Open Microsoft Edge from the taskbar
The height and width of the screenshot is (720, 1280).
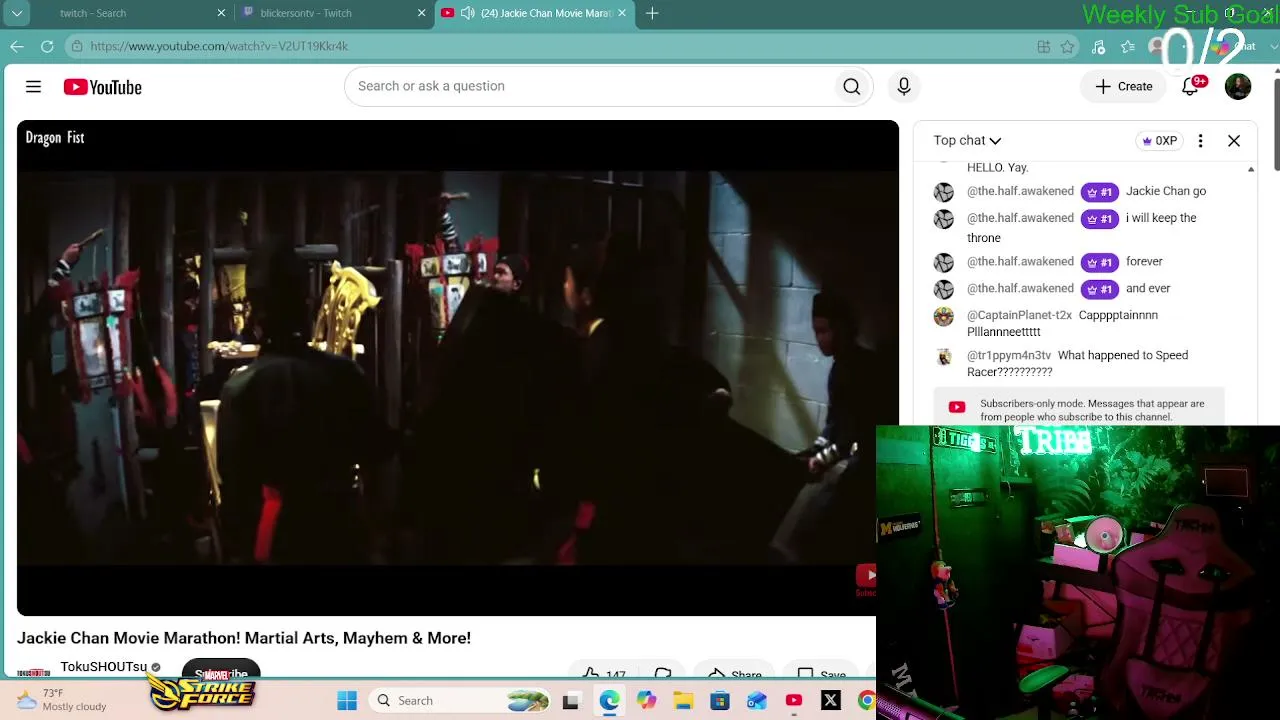pos(609,701)
